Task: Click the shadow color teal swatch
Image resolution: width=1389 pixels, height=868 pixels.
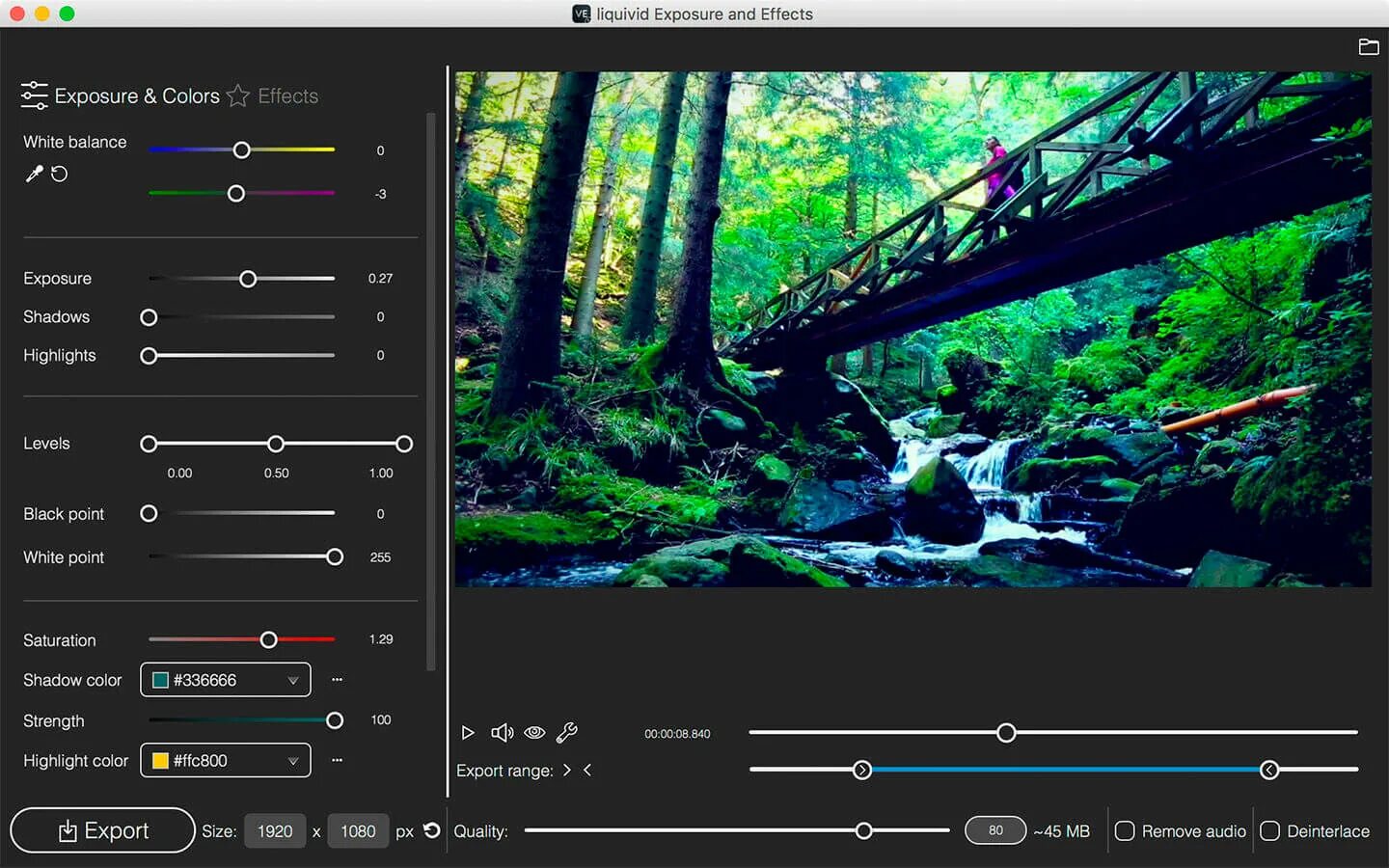Action: click(x=161, y=680)
